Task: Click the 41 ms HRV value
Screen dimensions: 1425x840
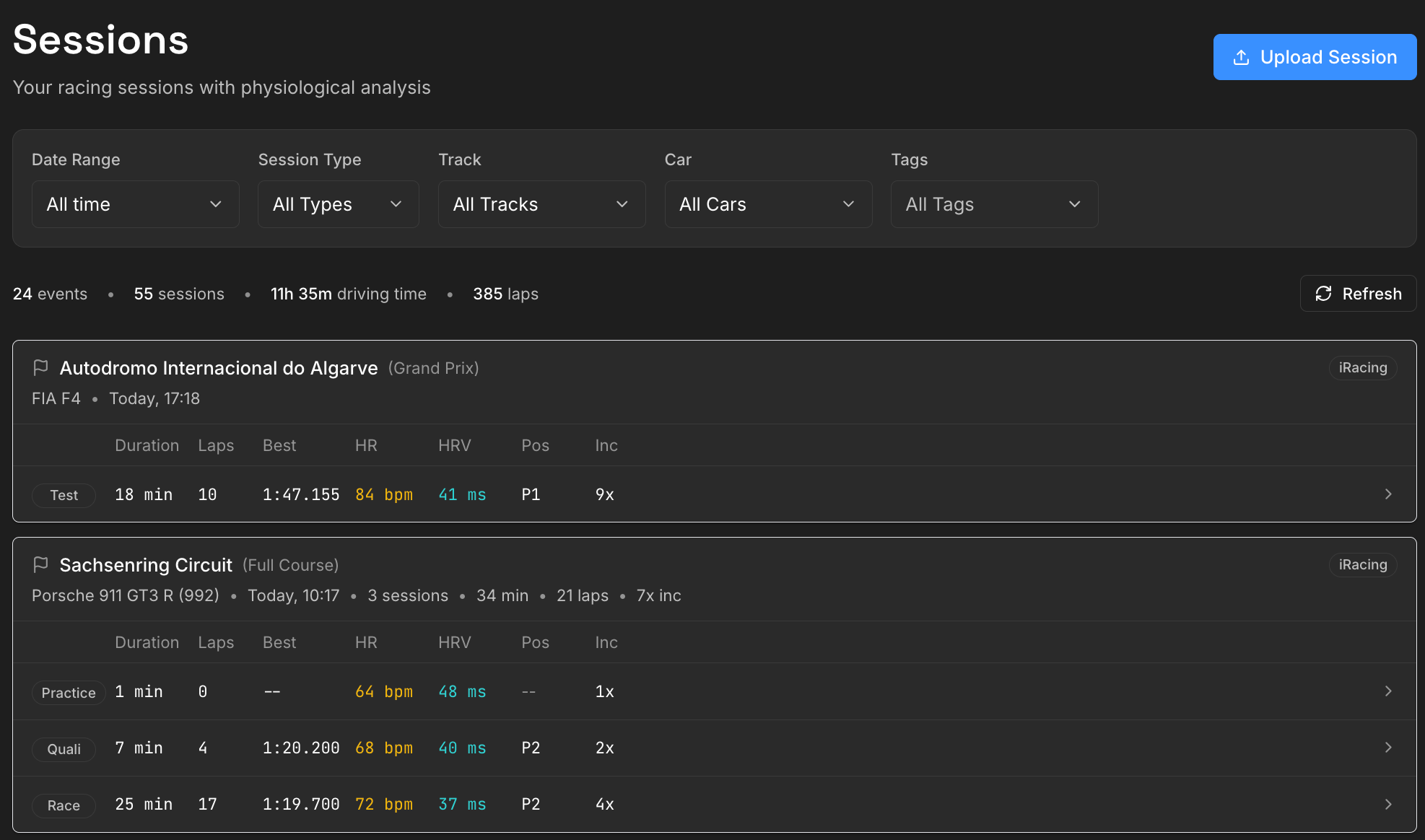Action: 462,494
